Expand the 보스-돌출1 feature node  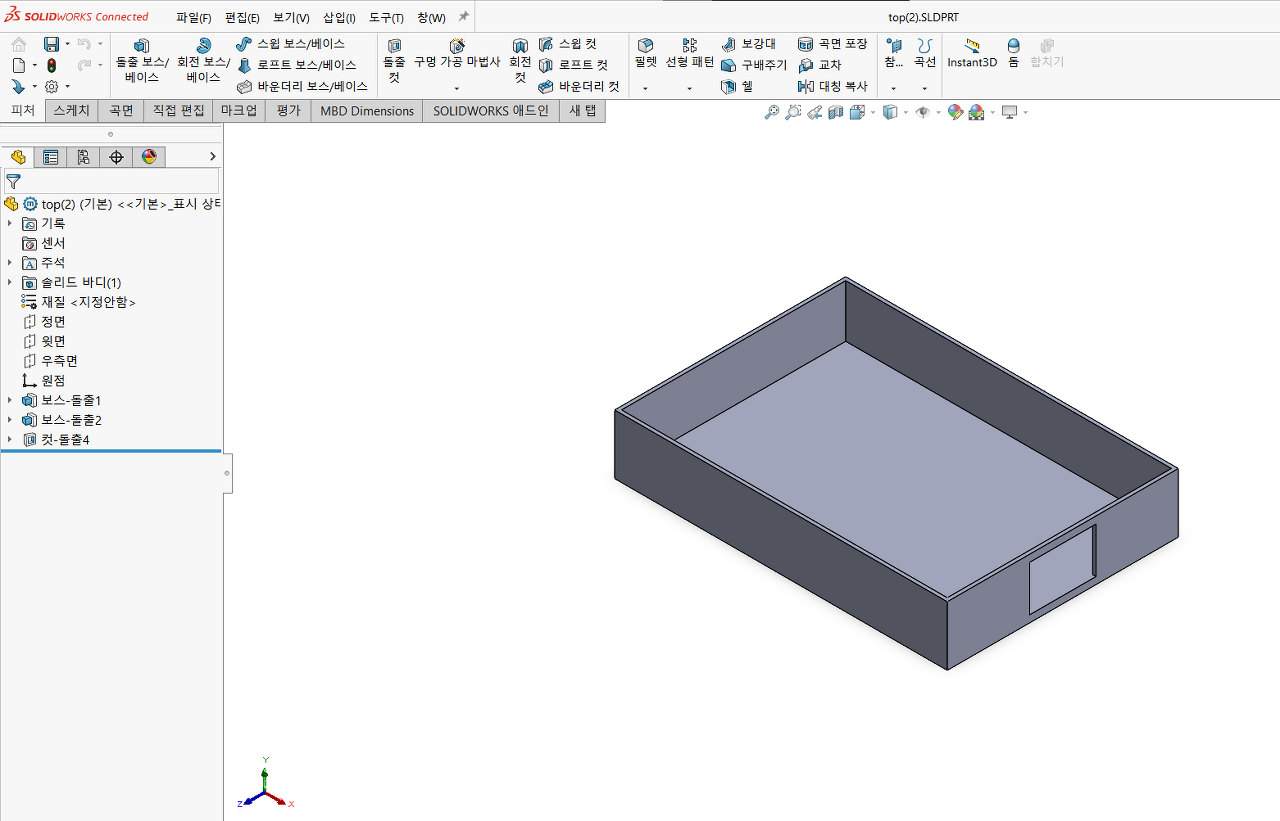click(x=10, y=400)
